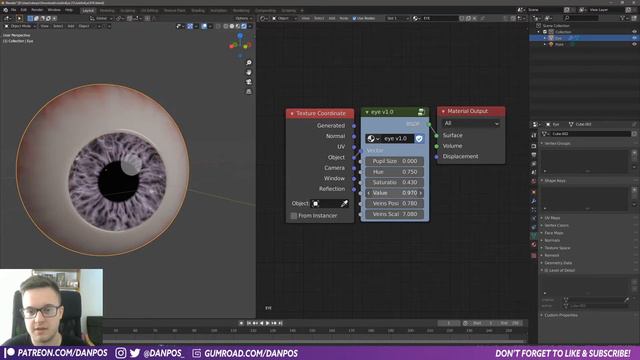Expand the Vertex Groups panel
Viewport: 640px width, 360px height.
pos(557,144)
